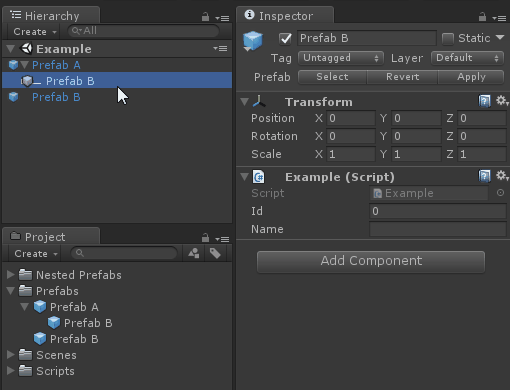Click the Search by Label tag icon

pyautogui.click(x=215, y=253)
